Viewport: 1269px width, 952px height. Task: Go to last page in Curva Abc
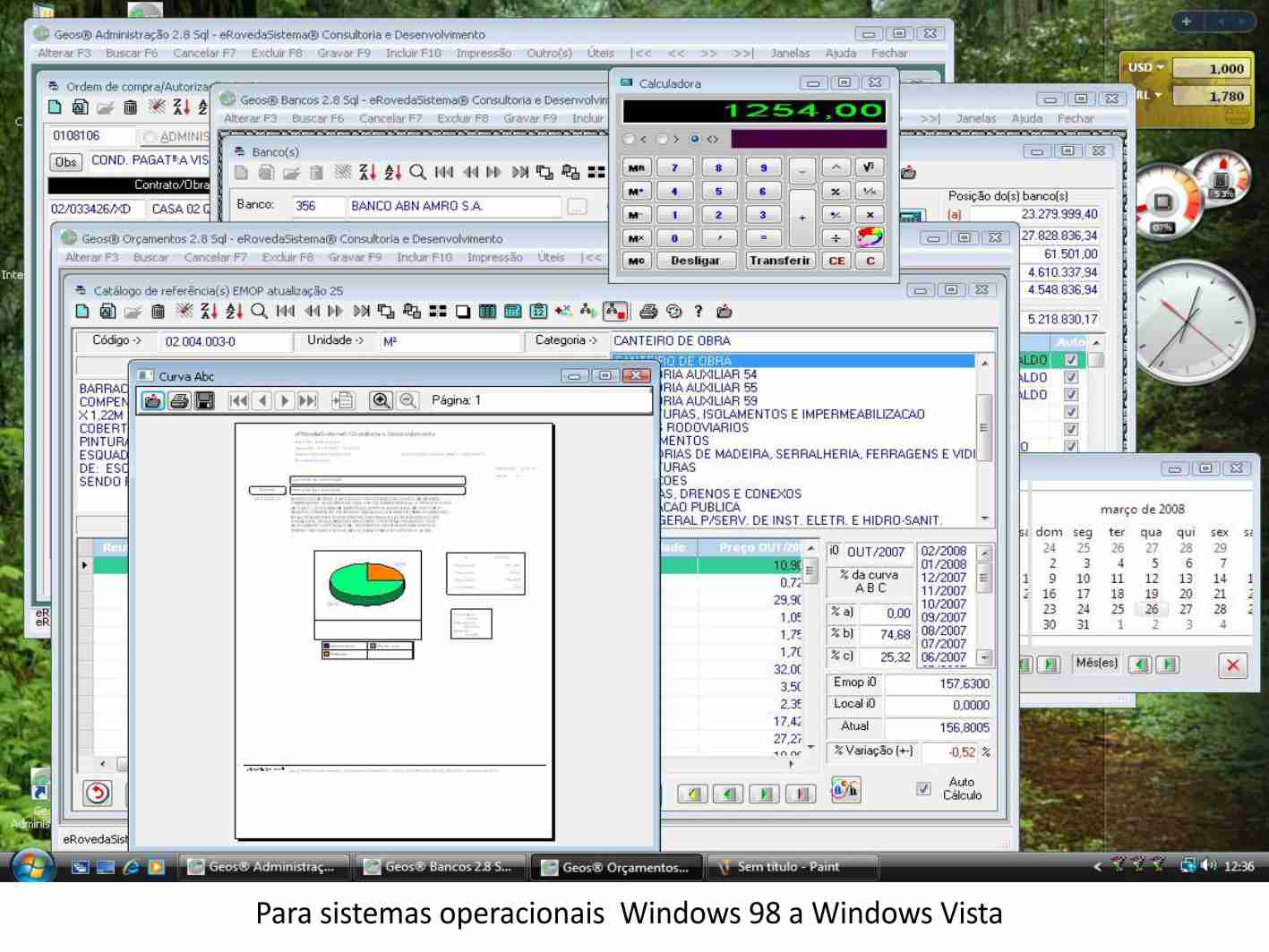tap(307, 401)
